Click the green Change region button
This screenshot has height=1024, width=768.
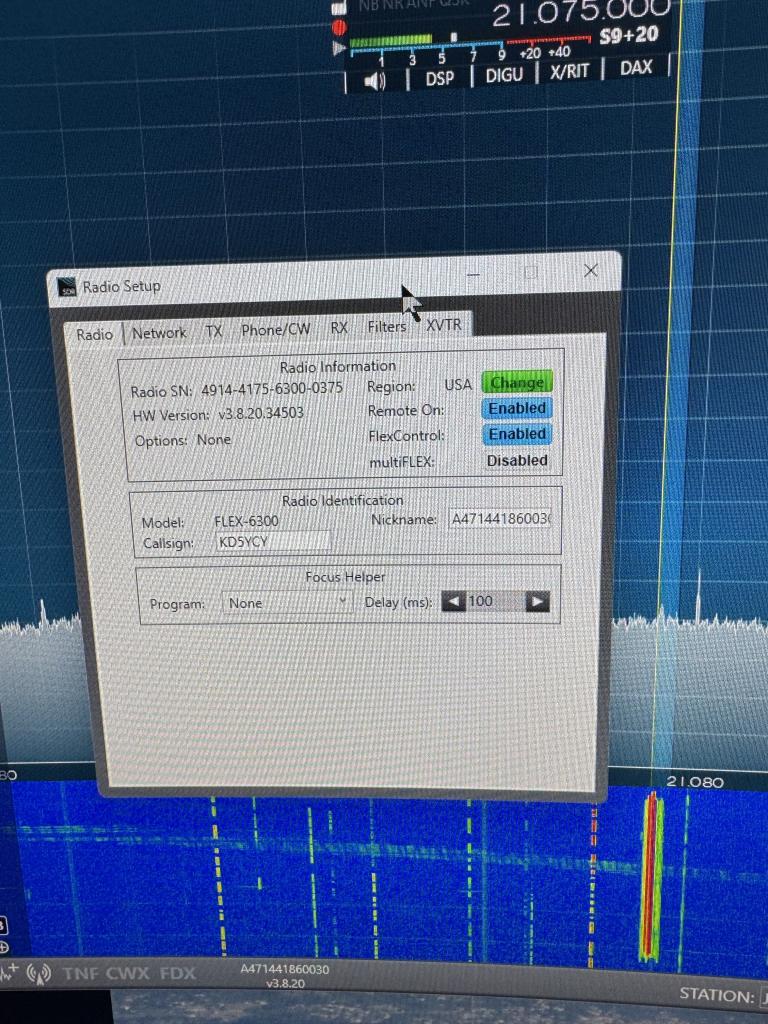pos(517,382)
